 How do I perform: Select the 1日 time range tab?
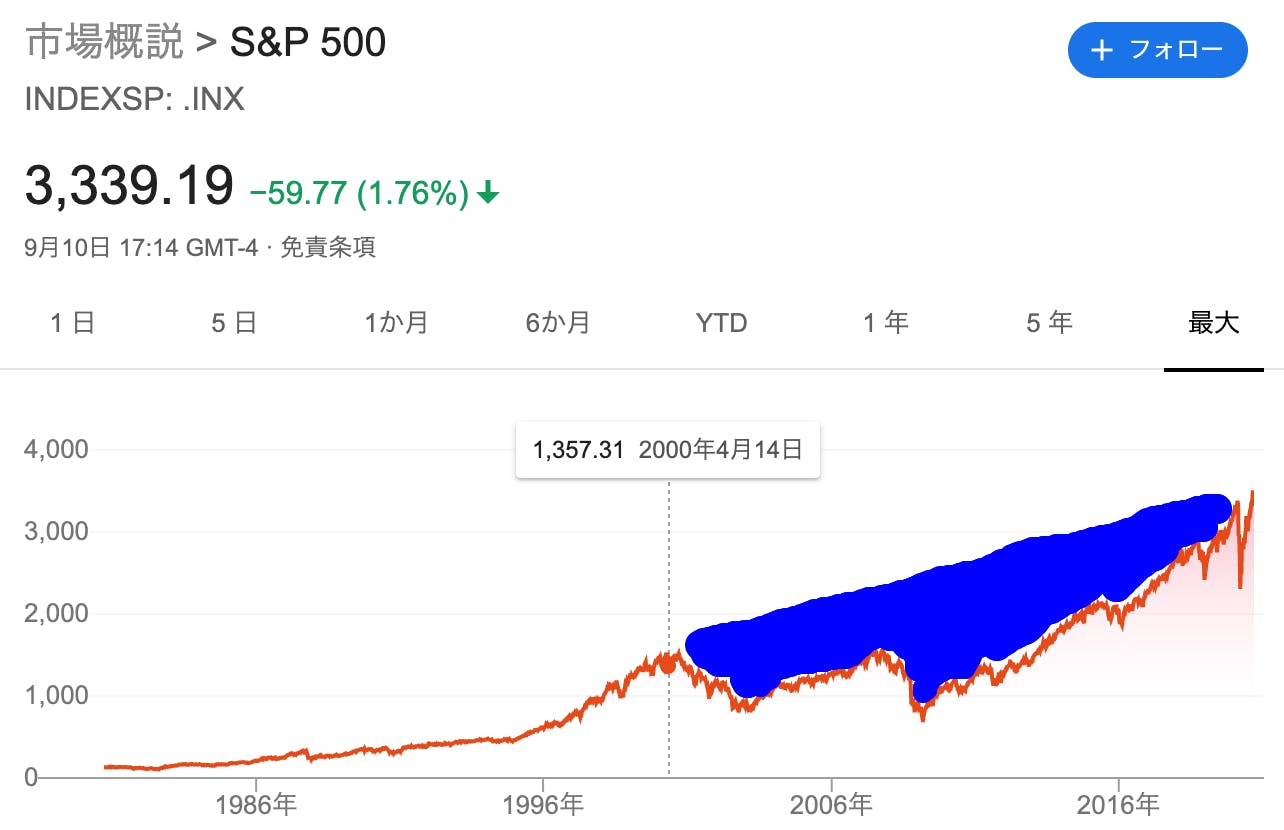point(71,322)
